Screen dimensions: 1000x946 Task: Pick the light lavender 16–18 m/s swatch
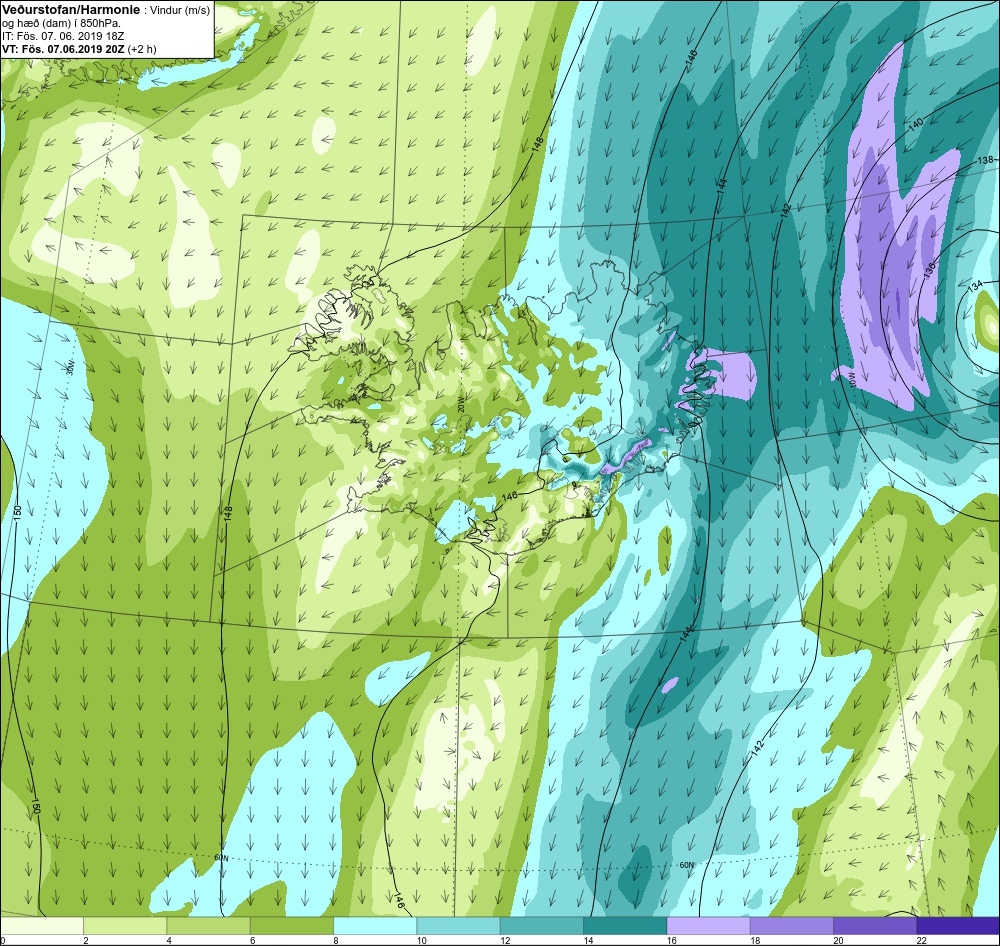coord(708,925)
